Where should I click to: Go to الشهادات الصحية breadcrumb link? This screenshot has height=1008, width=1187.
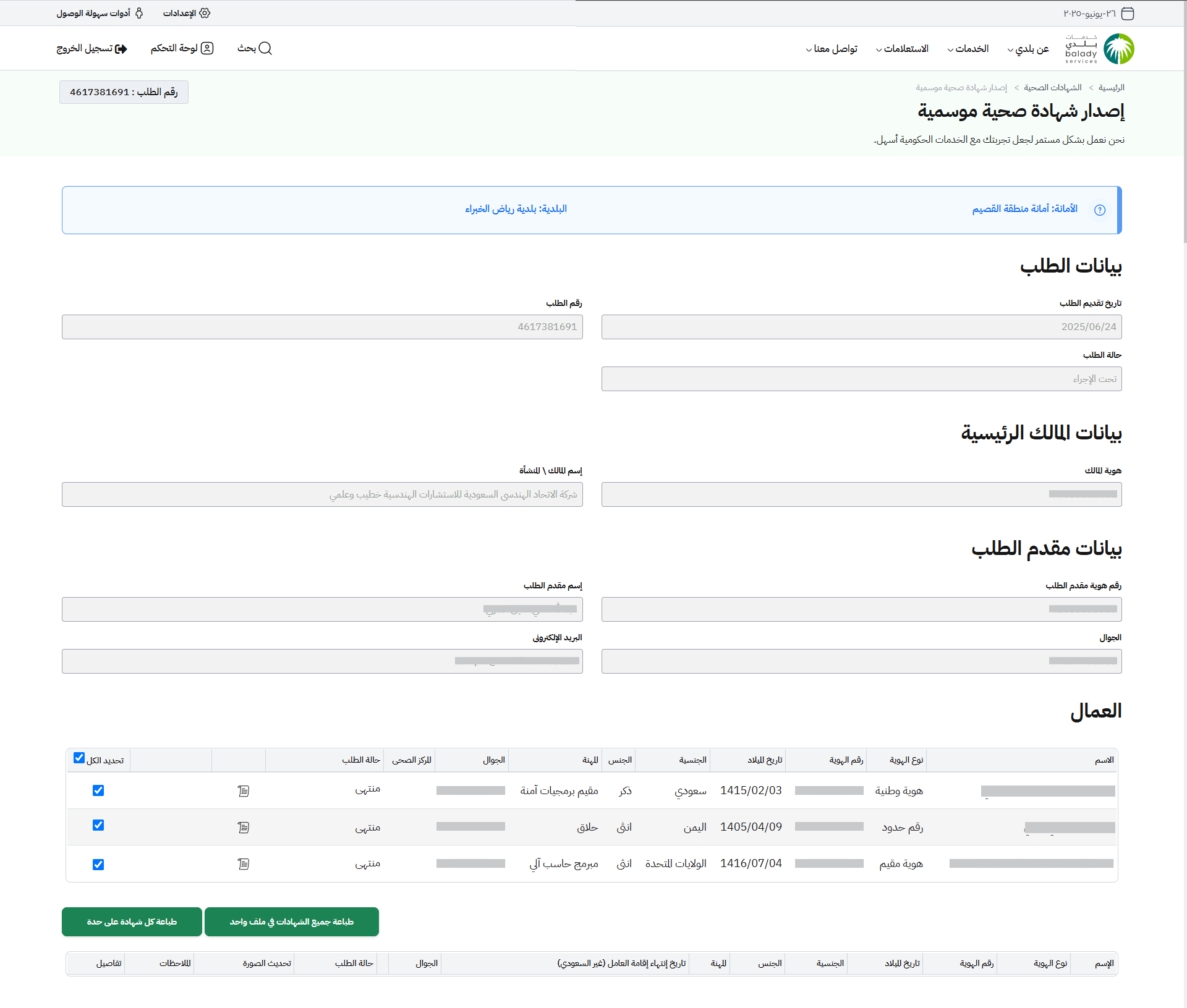click(x=1053, y=88)
